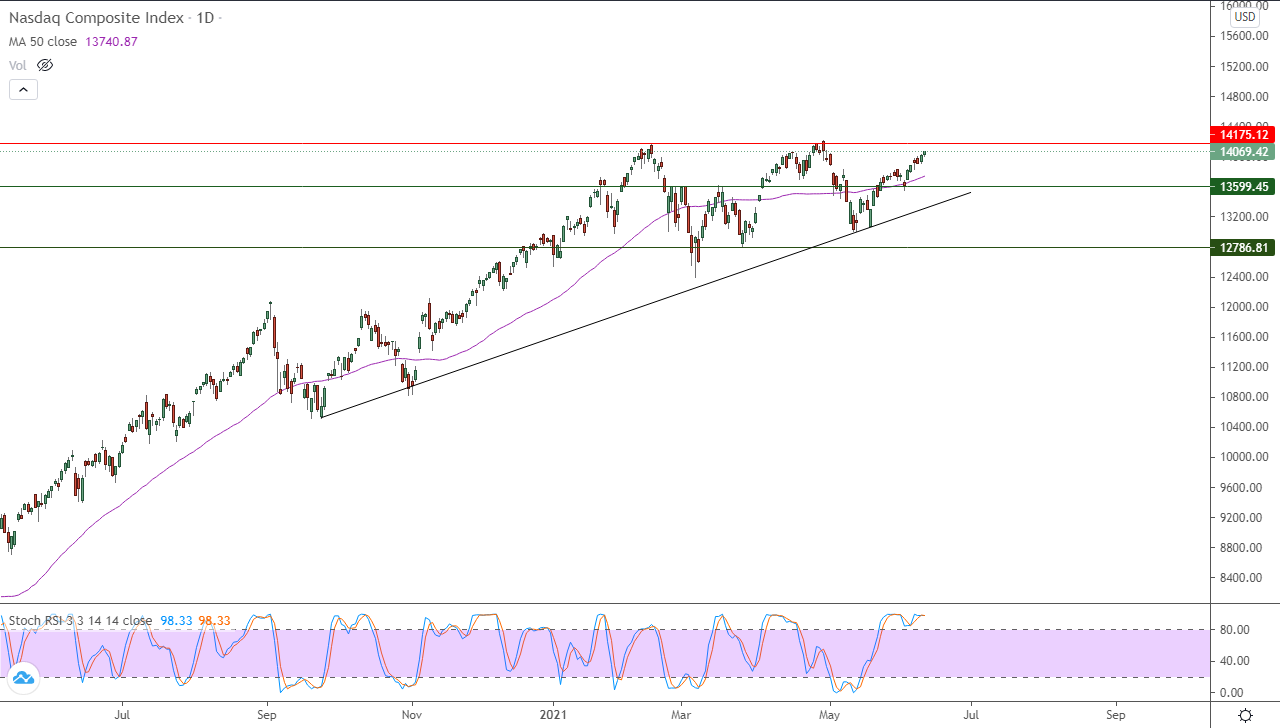The height and width of the screenshot is (728, 1280).
Task: Select the Stoch RSI indicator legend
Action: [x=80, y=620]
